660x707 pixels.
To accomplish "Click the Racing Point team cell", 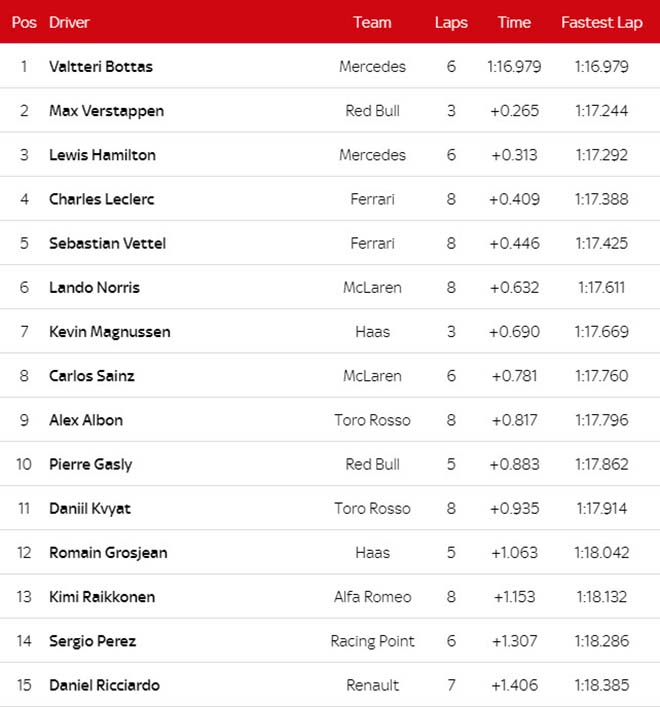I will [372, 641].
